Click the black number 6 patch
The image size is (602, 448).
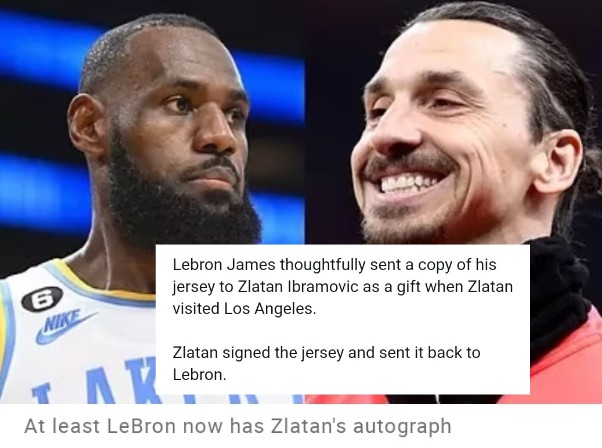pos(42,299)
